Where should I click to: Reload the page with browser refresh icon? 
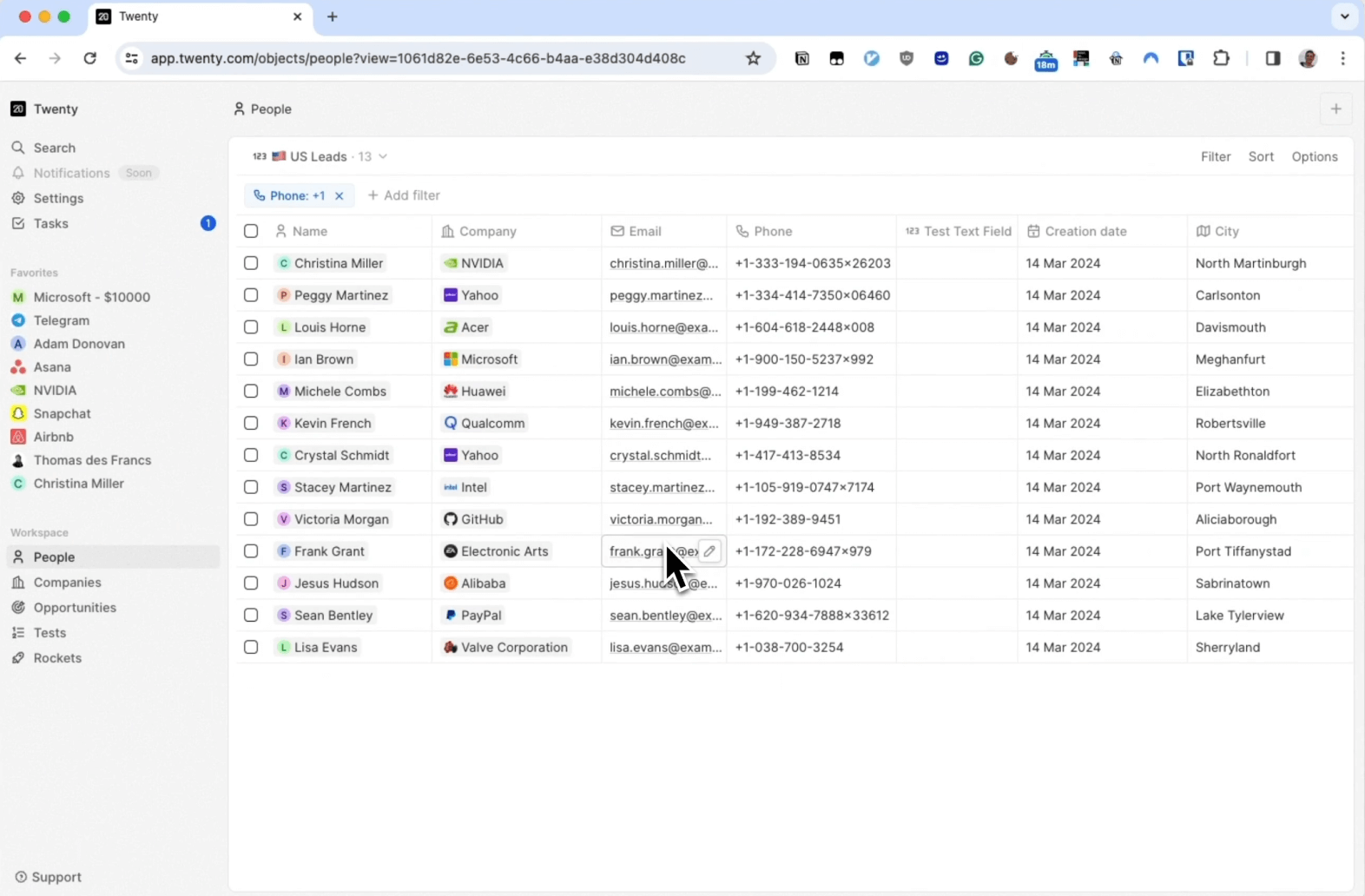click(x=89, y=58)
